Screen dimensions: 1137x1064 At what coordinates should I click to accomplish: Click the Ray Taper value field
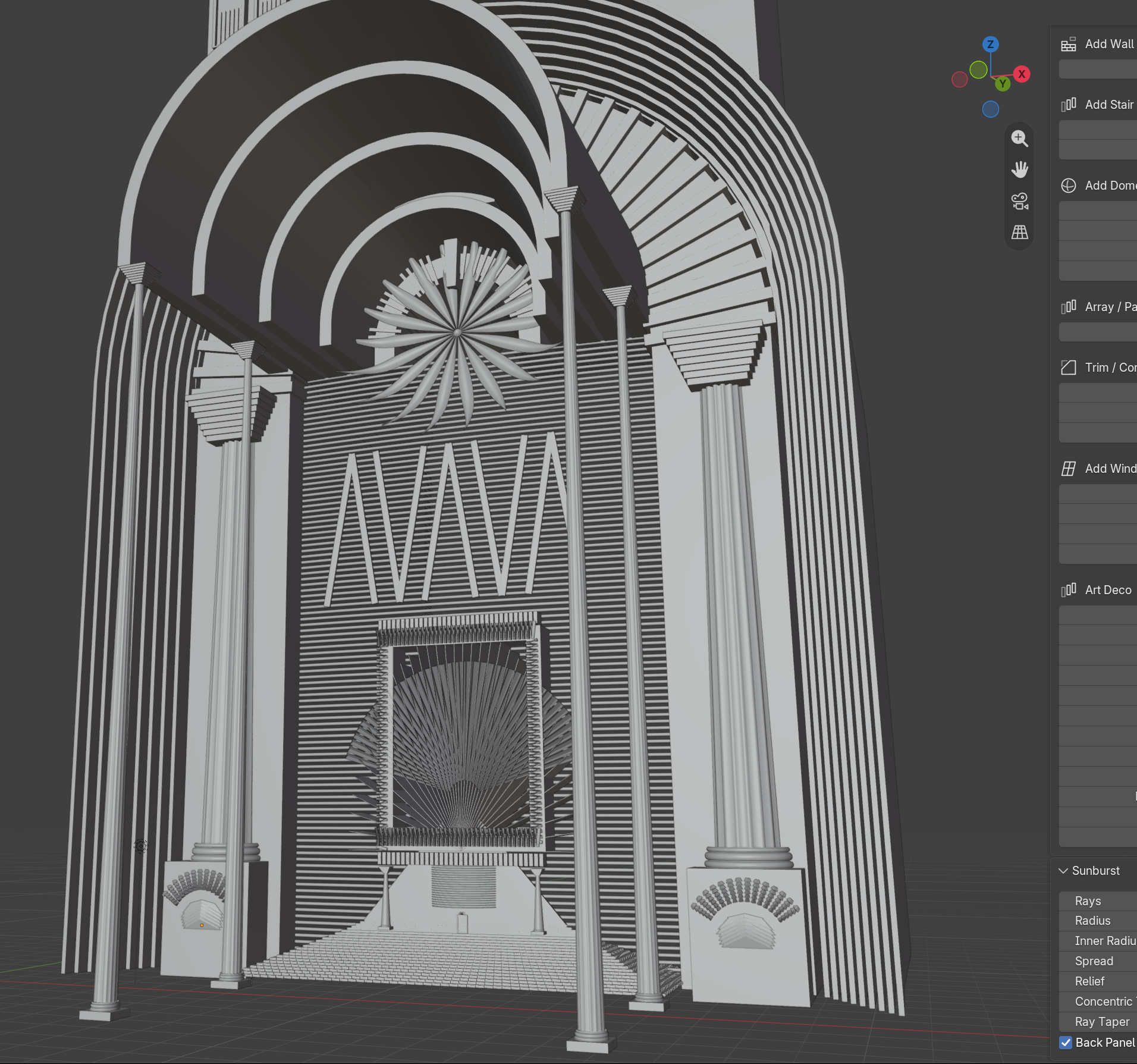click(x=1098, y=1022)
